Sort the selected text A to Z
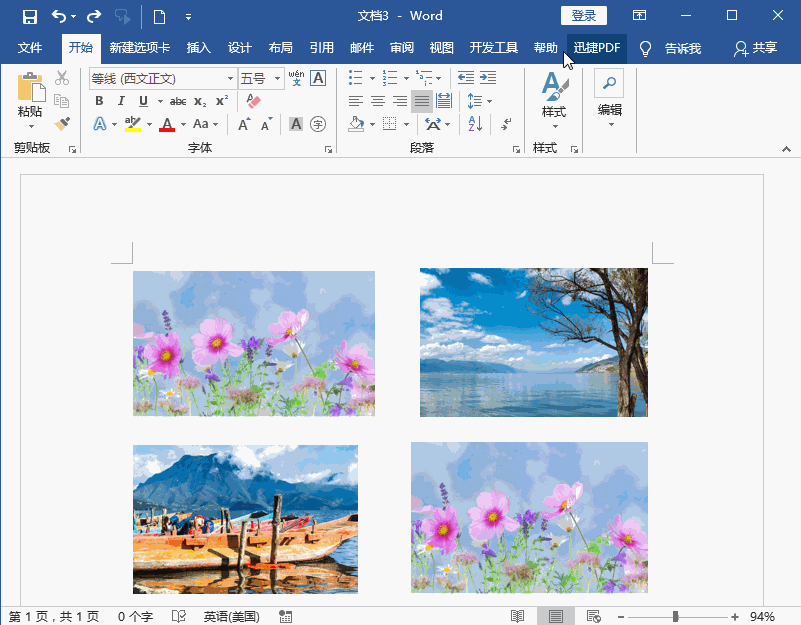The image size is (801, 625). click(x=475, y=124)
